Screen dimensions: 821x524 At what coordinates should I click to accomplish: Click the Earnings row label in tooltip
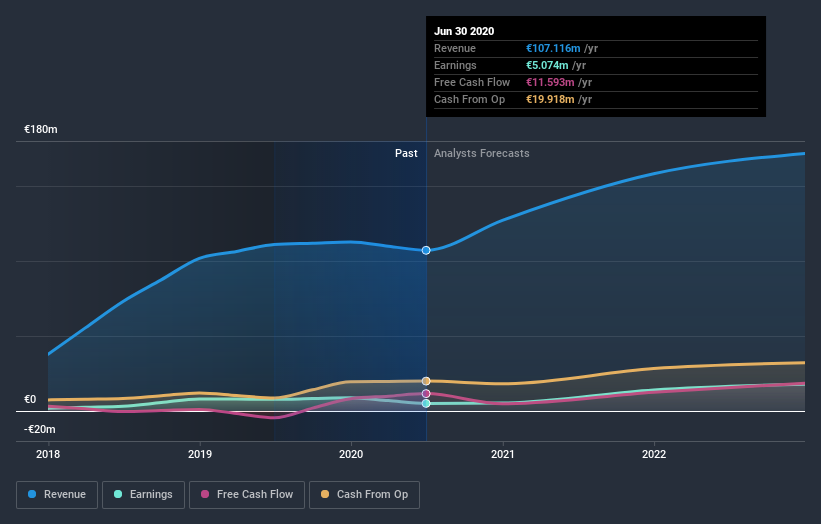click(x=456, y=65)
